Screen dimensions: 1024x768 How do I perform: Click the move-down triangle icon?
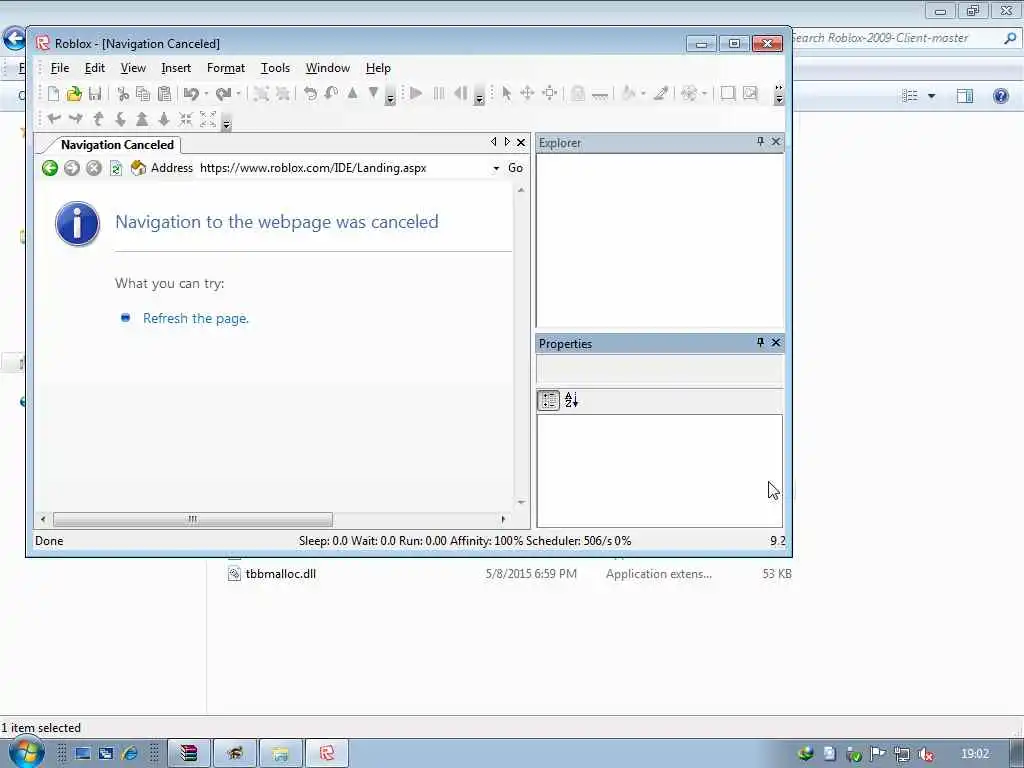373,93
